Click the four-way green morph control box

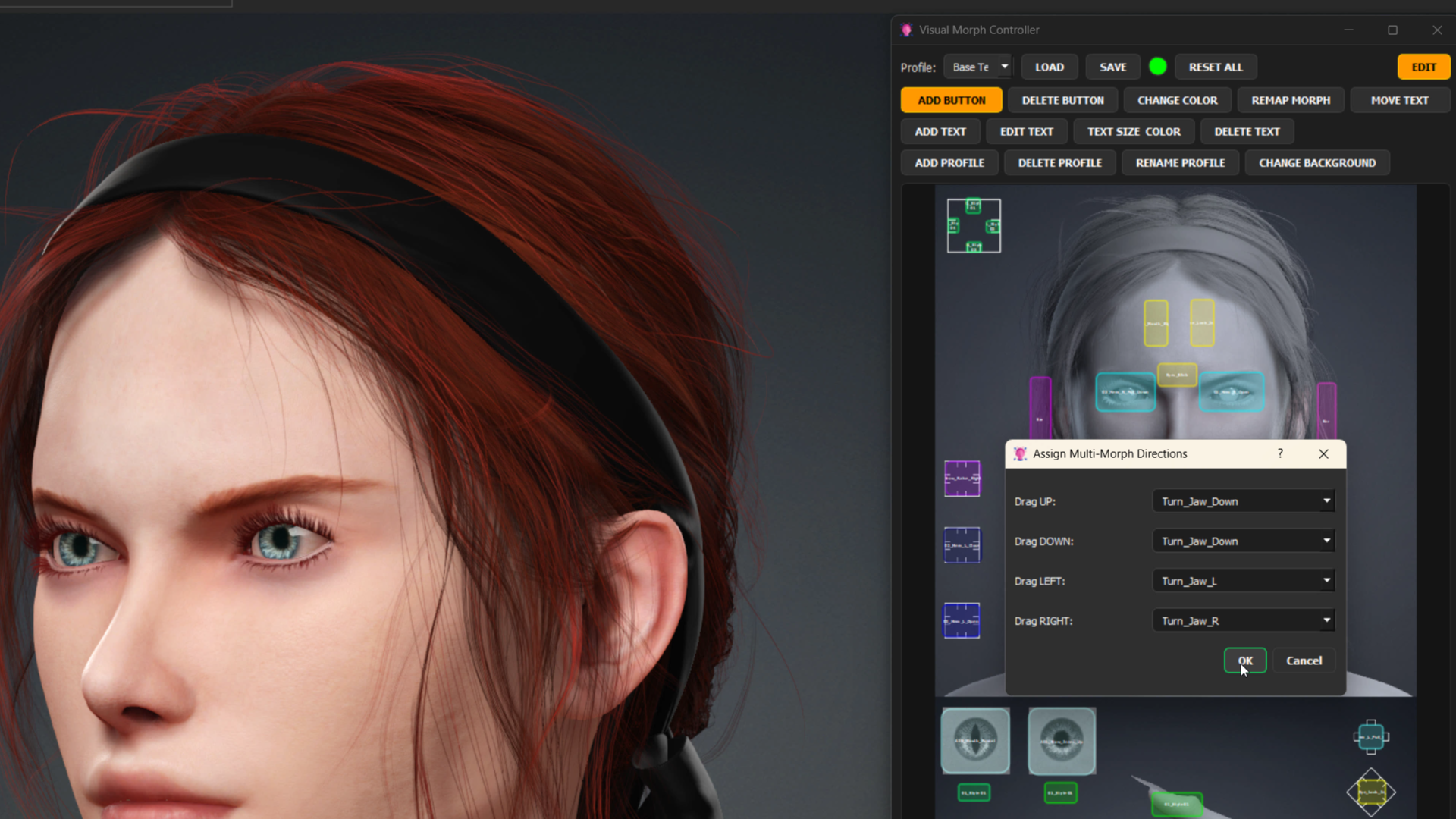[974, 226]
